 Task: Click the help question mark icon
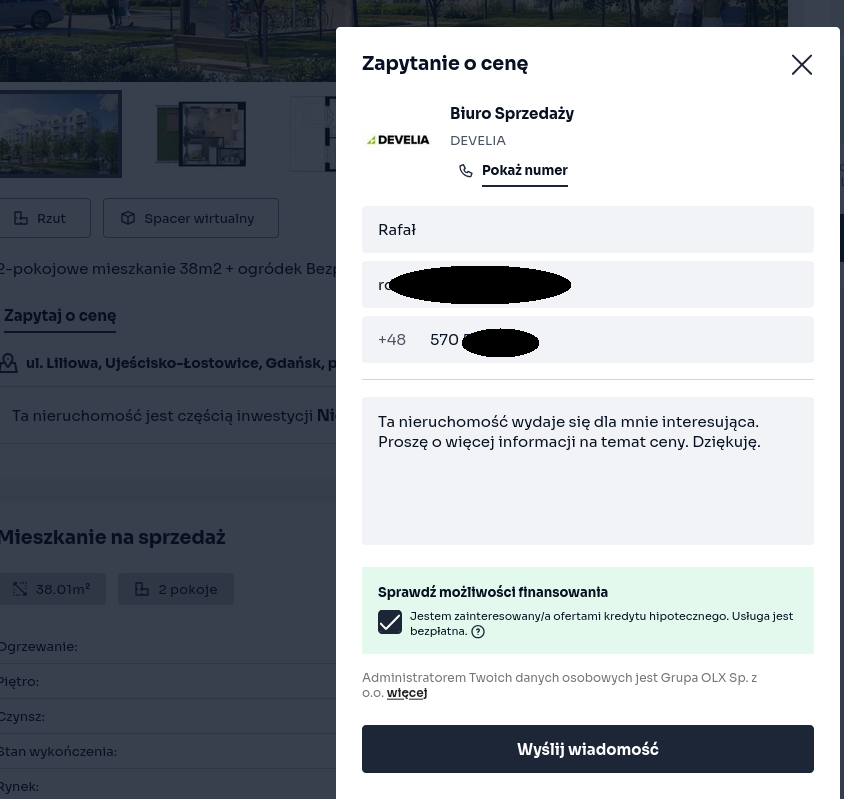point(478,632)
